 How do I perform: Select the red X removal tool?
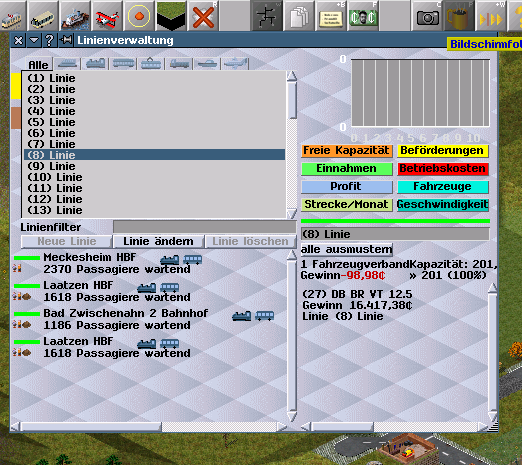pyautogui.click(x=203, y=16)
